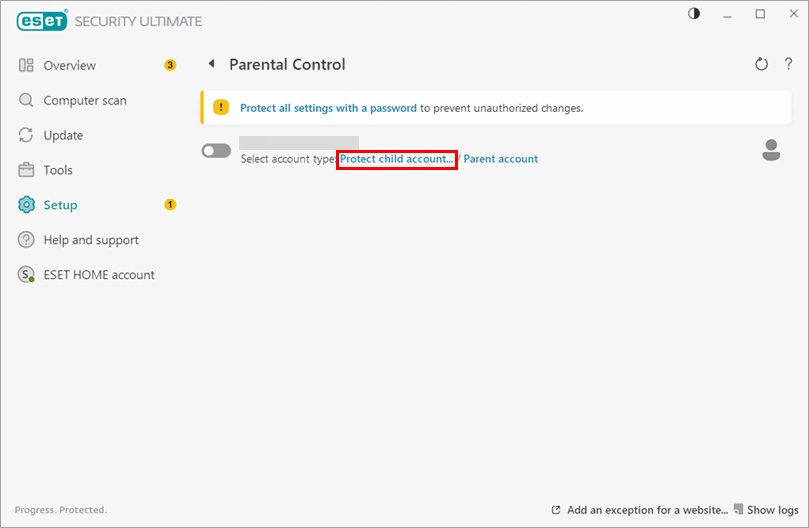Click the Setup gear icon
809x528 pixels.
coord(26,205)
